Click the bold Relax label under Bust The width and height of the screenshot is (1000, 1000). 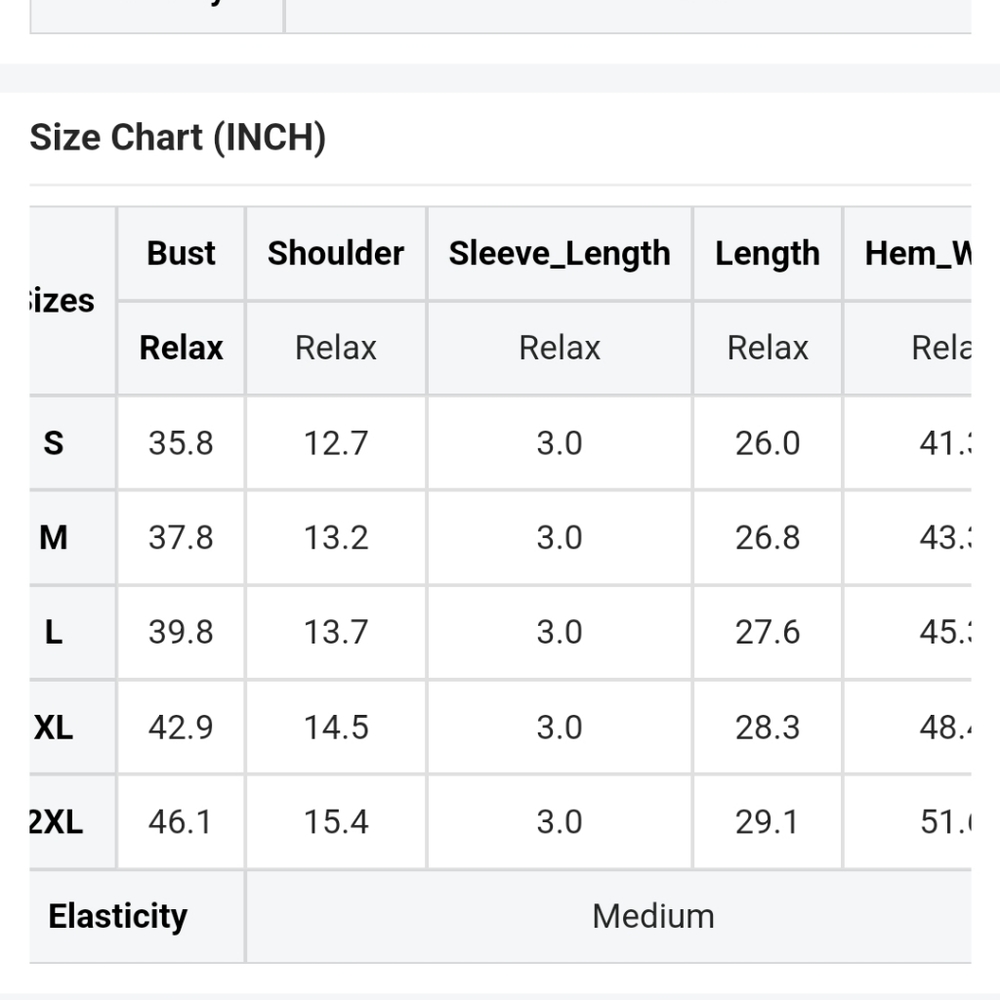point(181,348)
